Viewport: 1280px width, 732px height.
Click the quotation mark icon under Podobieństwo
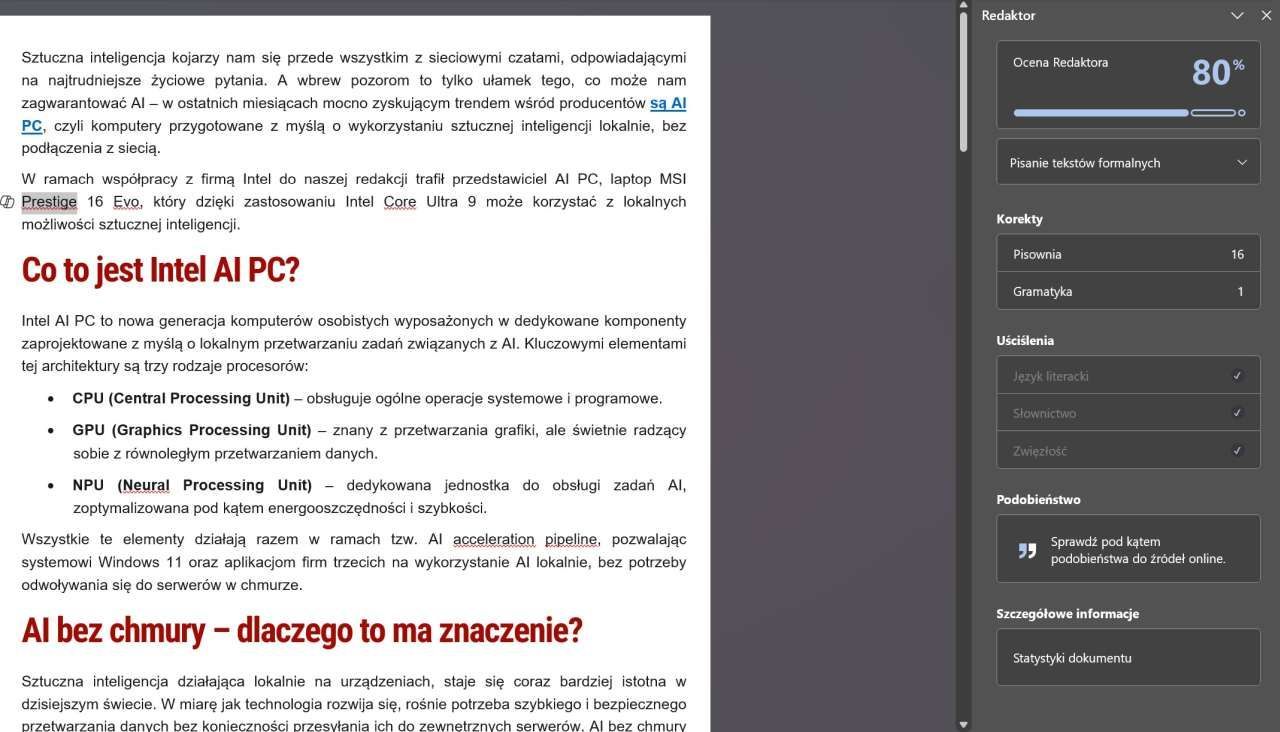1027,550
